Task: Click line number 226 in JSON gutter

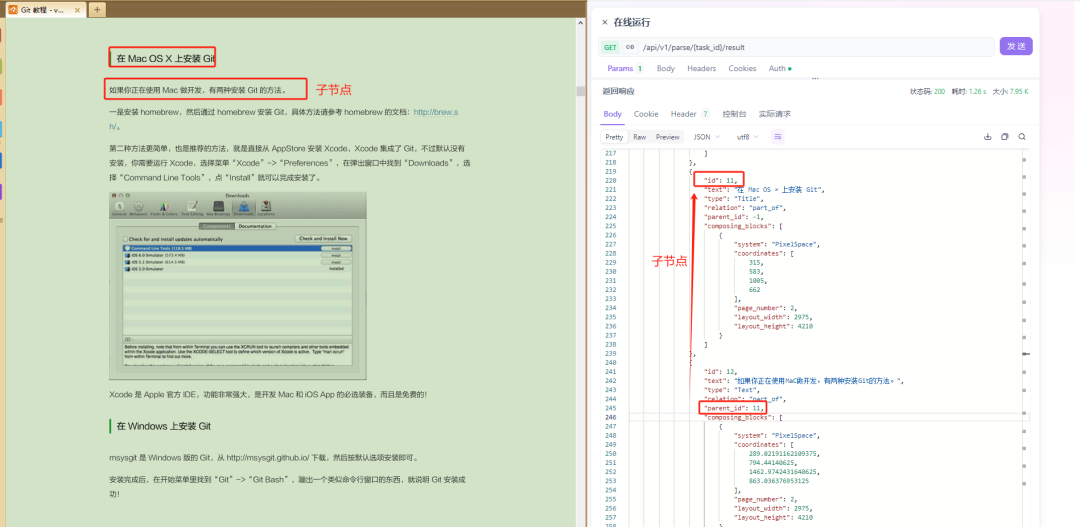Action: pos(610,234)
